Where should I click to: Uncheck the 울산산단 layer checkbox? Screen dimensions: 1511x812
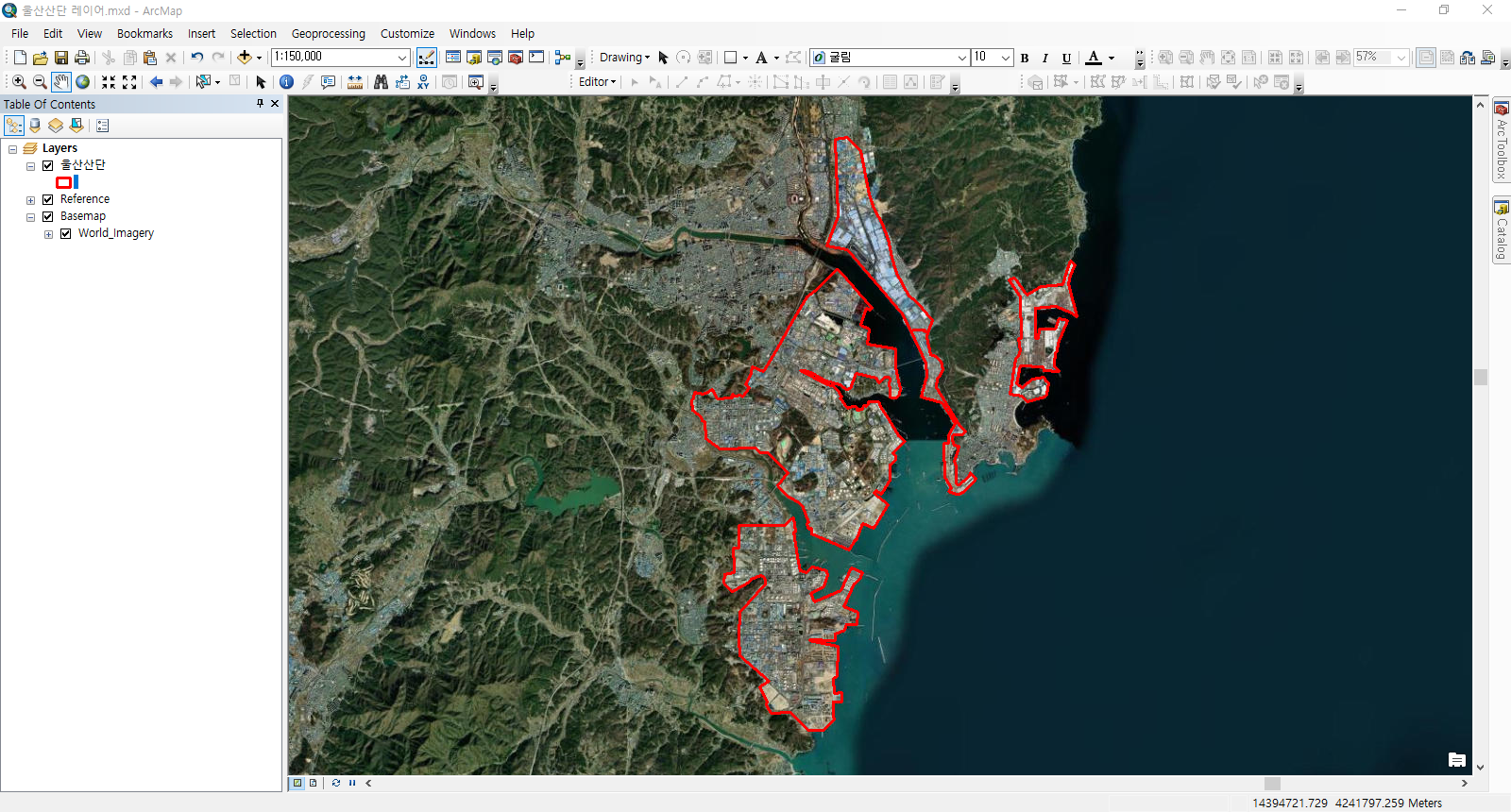point(47,165)
